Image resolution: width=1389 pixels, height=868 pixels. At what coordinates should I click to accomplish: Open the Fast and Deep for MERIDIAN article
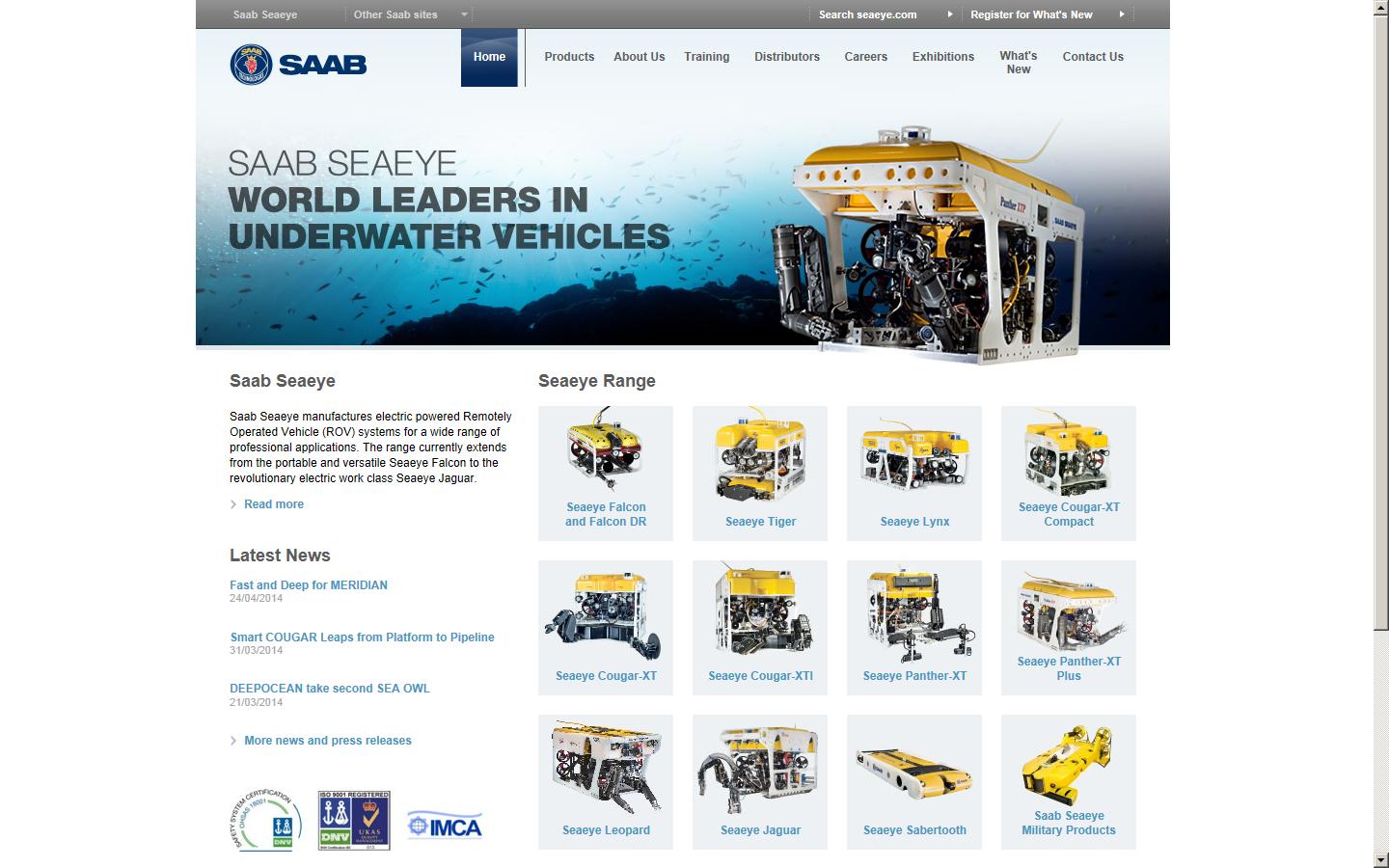308,585
